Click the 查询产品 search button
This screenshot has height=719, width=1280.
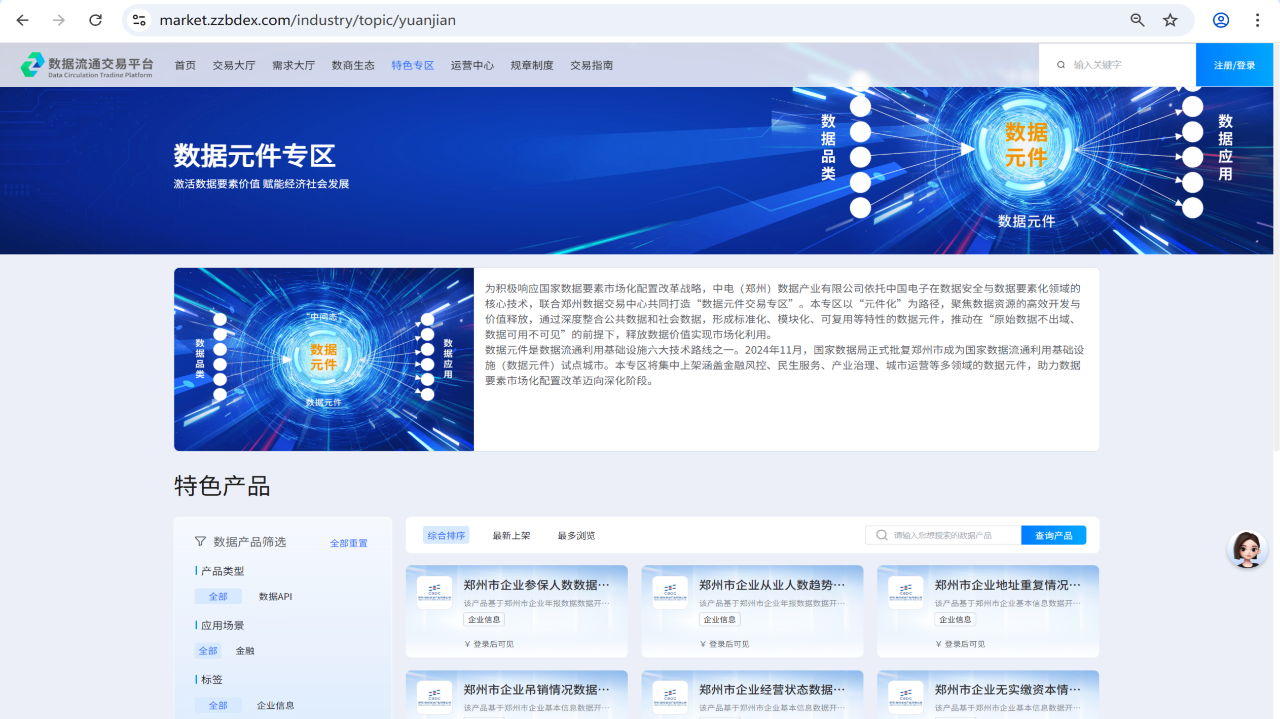pos(1052,534)
